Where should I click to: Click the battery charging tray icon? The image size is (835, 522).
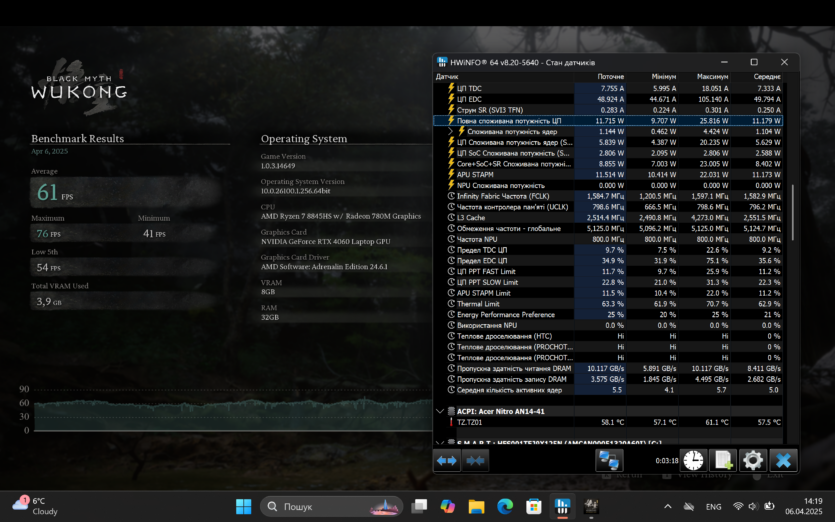coord(769,507)
